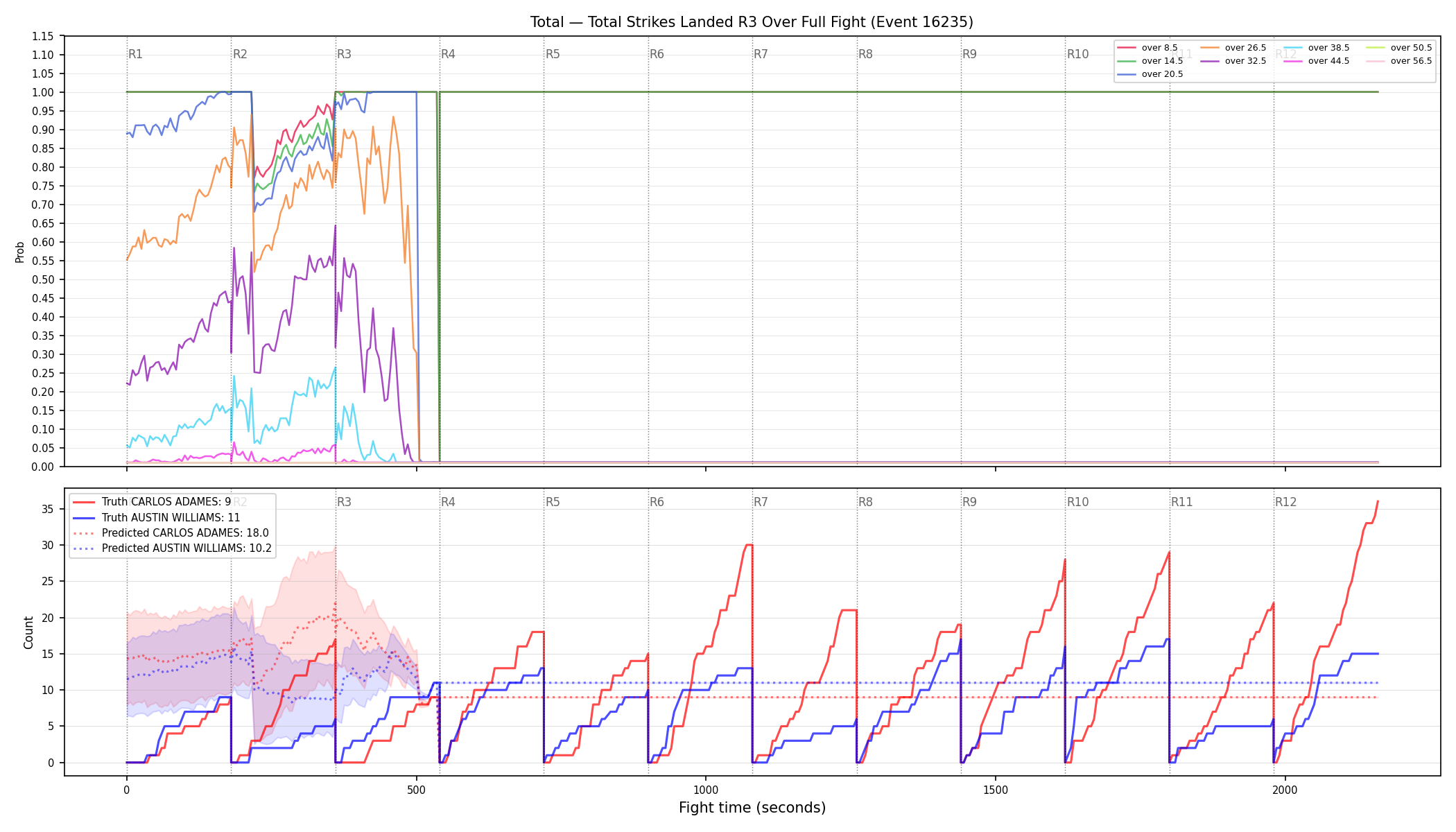Viewport: 1456px width, 832px height.
Task: Click the 'over 26.5' legend label
Action: pyautogui.click(x=1233, y=48)
